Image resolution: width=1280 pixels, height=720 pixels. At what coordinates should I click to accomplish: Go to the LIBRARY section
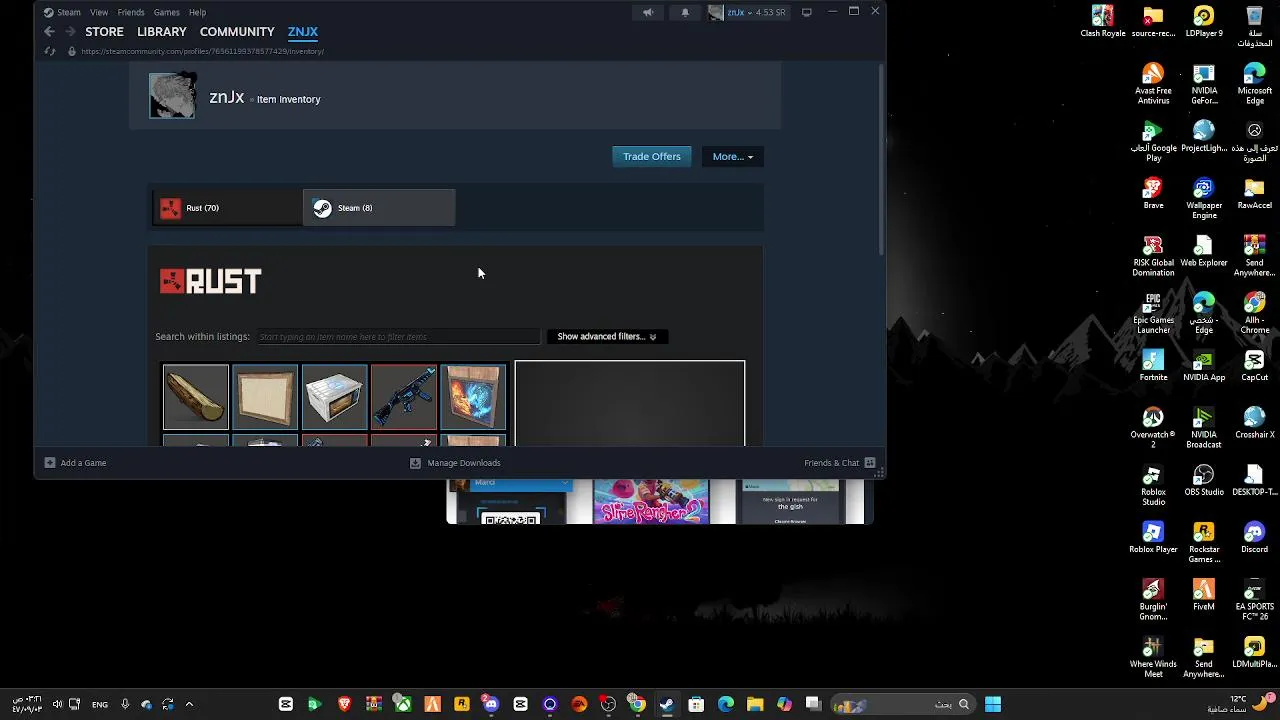pos(162,32)
